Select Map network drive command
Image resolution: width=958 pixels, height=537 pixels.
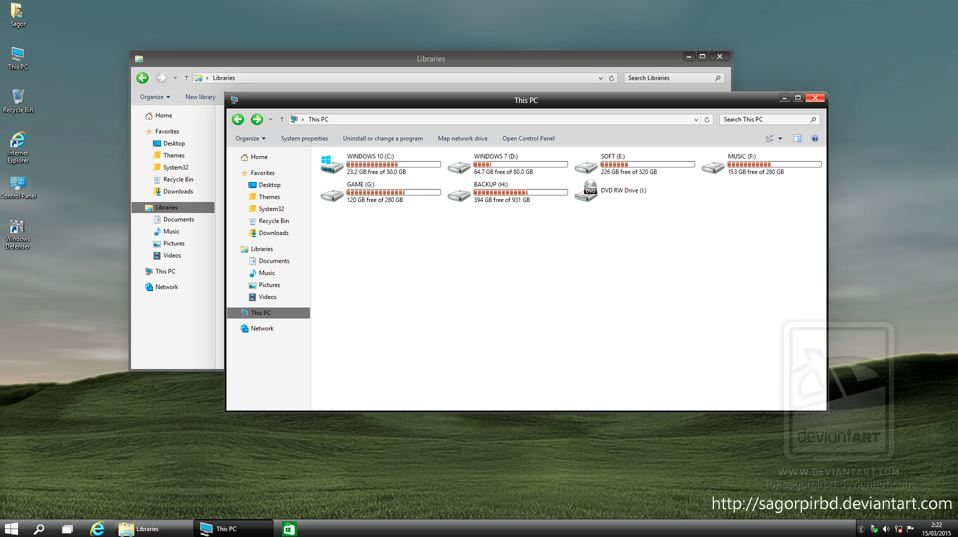pos(462,138)
